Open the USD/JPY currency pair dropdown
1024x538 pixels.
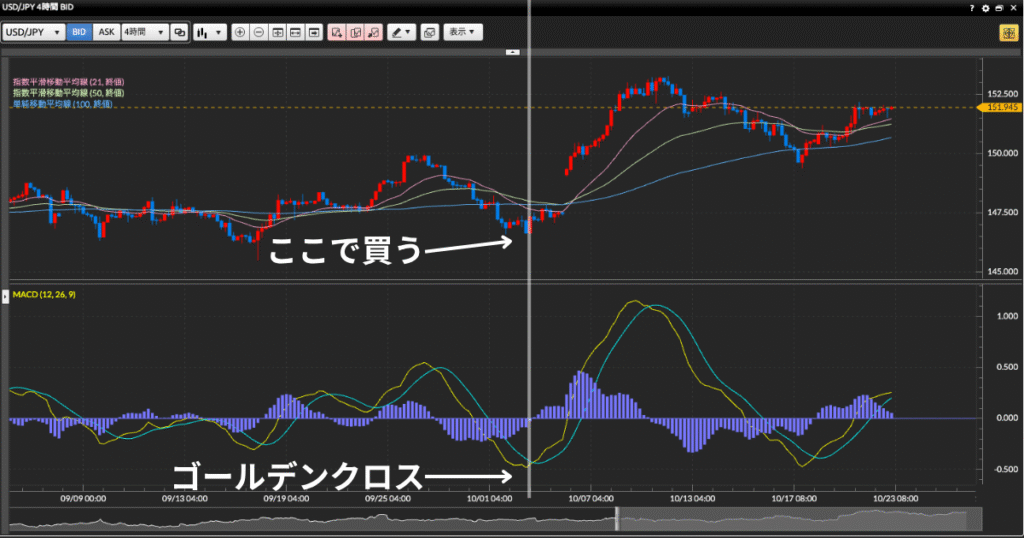pos(34,32)
